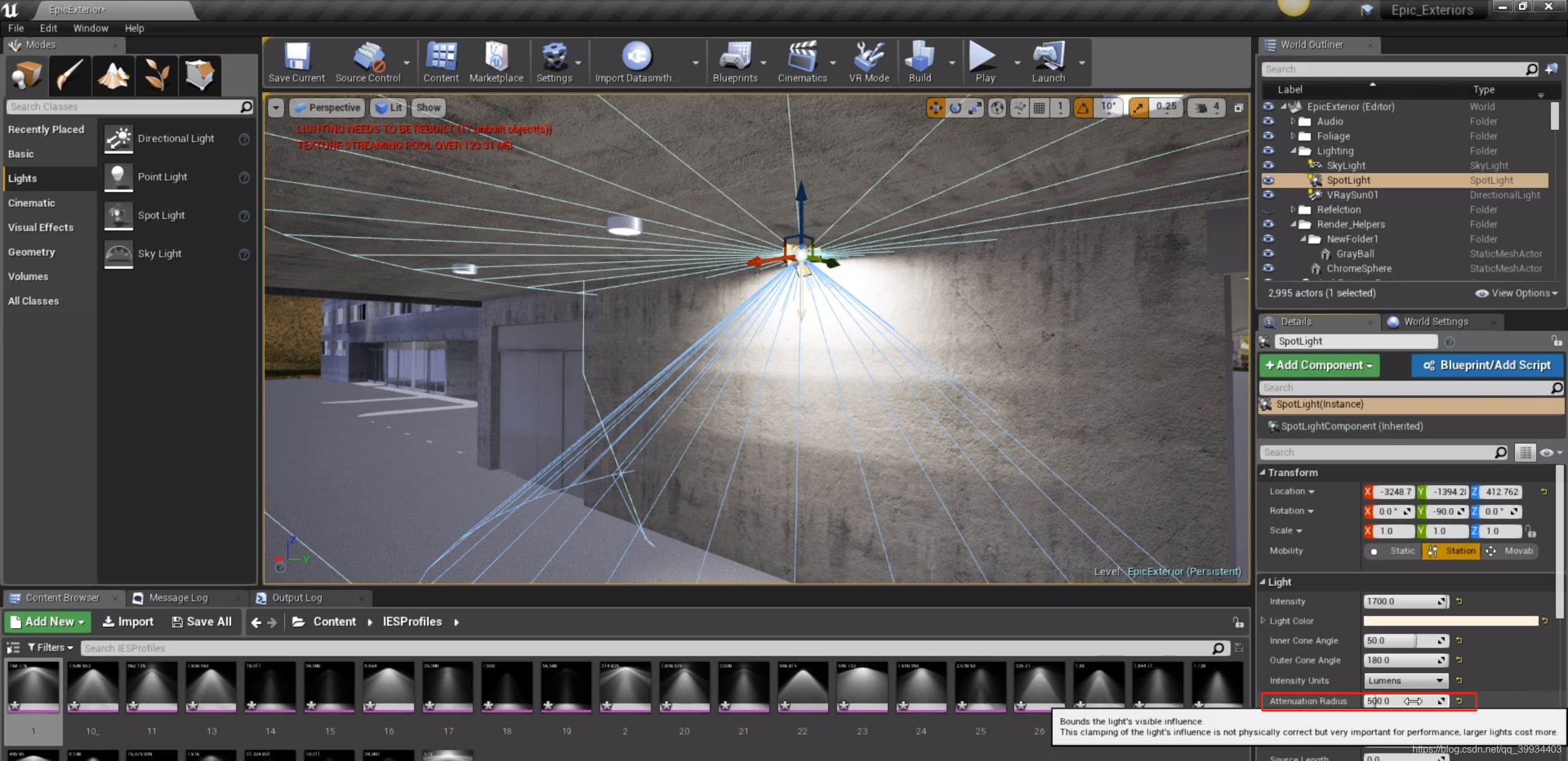Open the View Options dropdown in outliner

[1517, 293]
